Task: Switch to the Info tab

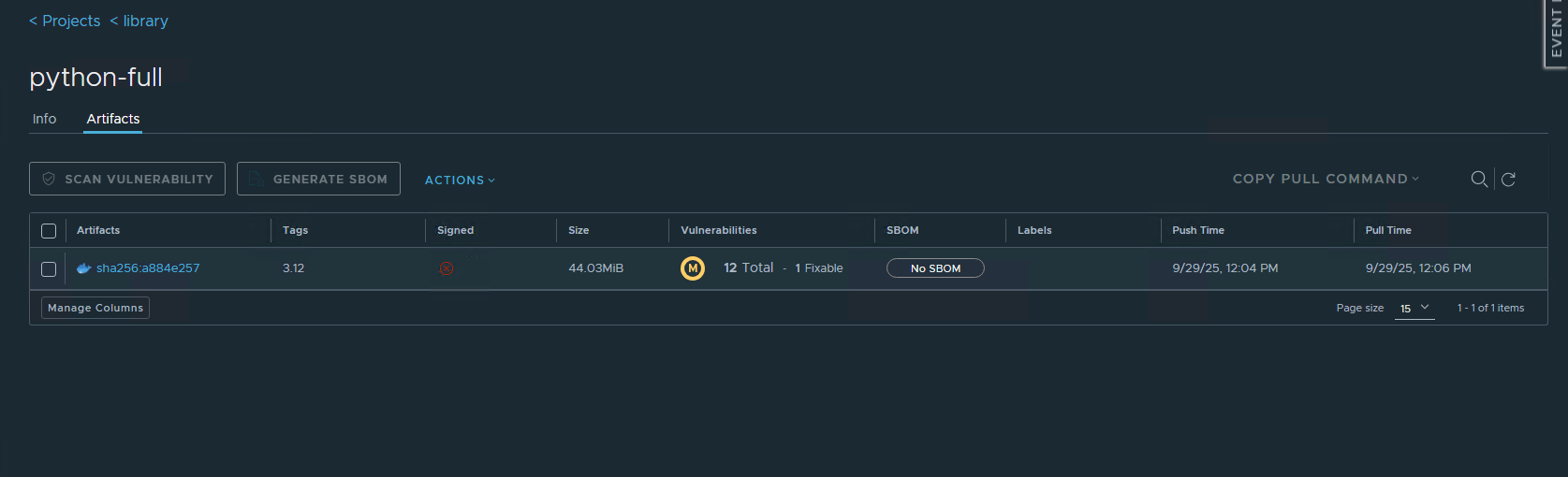Action: coord(44,119)
